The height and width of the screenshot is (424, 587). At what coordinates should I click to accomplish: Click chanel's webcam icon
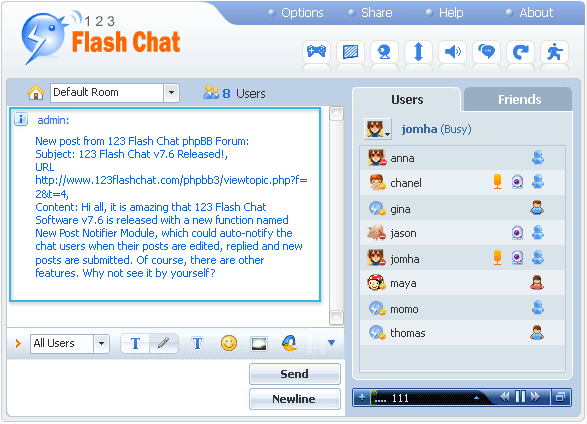click(x=517, y=182)
